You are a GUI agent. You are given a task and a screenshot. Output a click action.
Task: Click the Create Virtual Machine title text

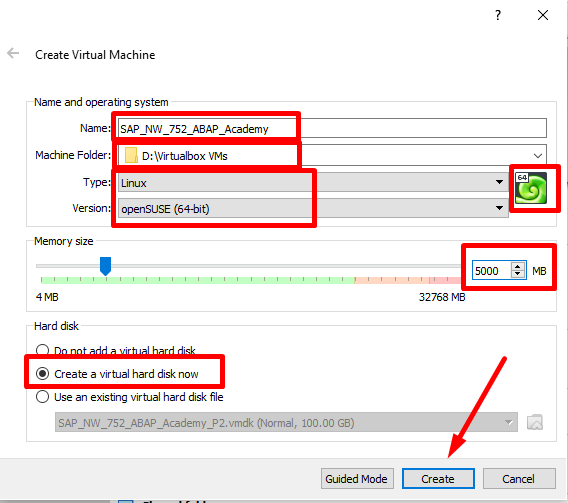tap(95, 55)
